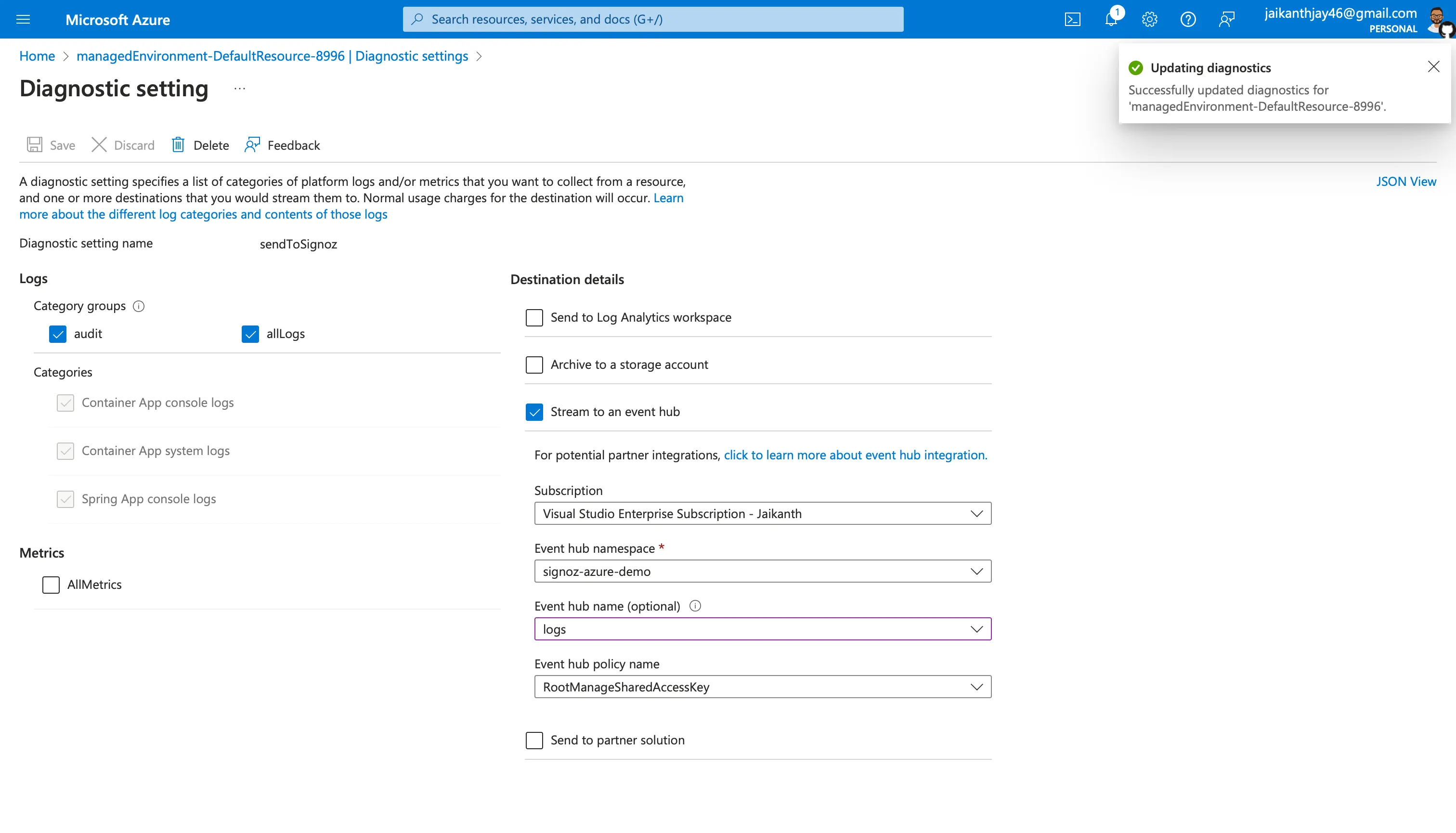Check Send to Log Analytics workspace
Image resolution: width=1456 pixels, height=833 pixels.
(534, 317)
